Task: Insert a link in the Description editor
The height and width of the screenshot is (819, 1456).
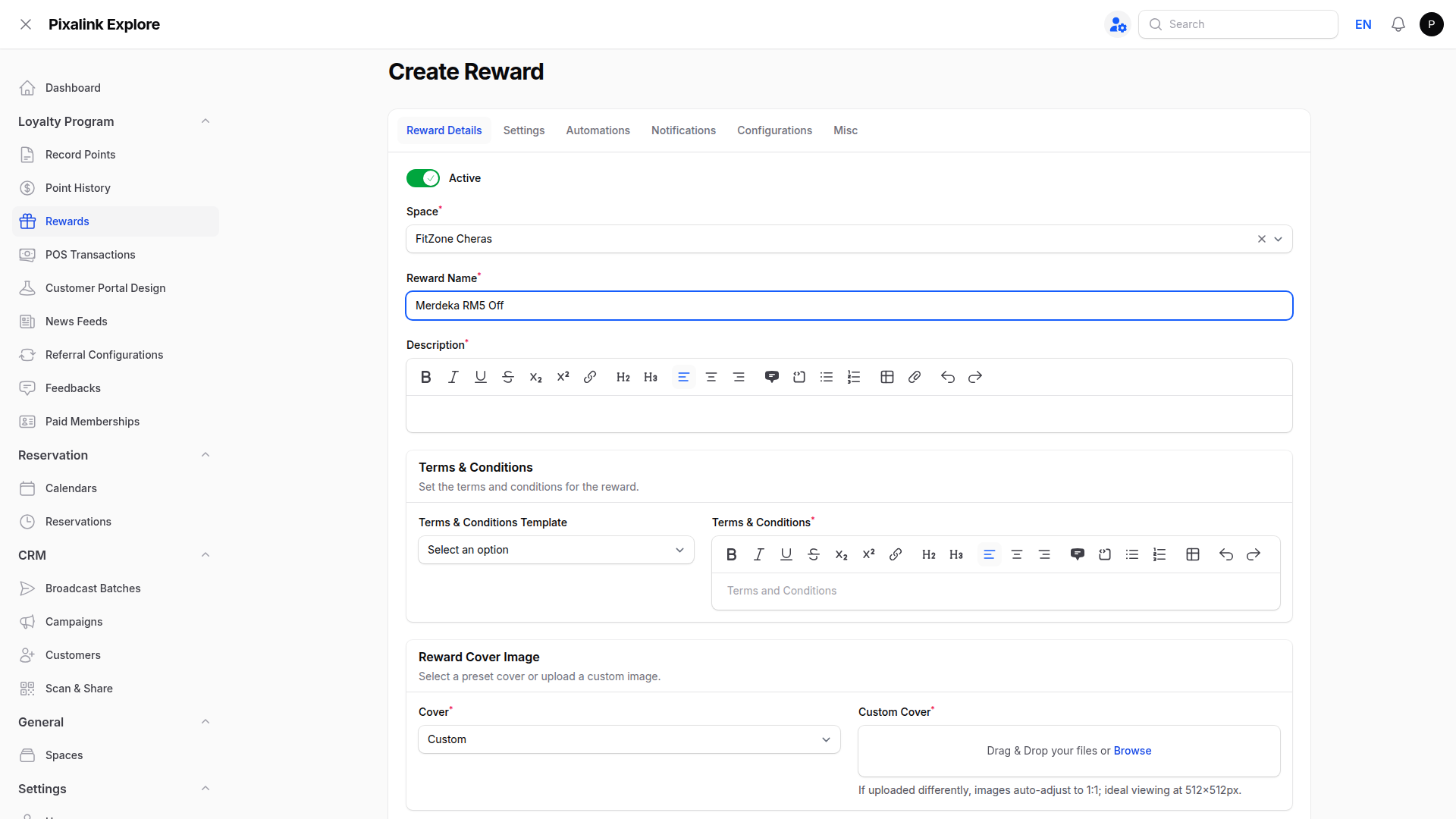Action: pyautogui.click(x=590, y=377)
